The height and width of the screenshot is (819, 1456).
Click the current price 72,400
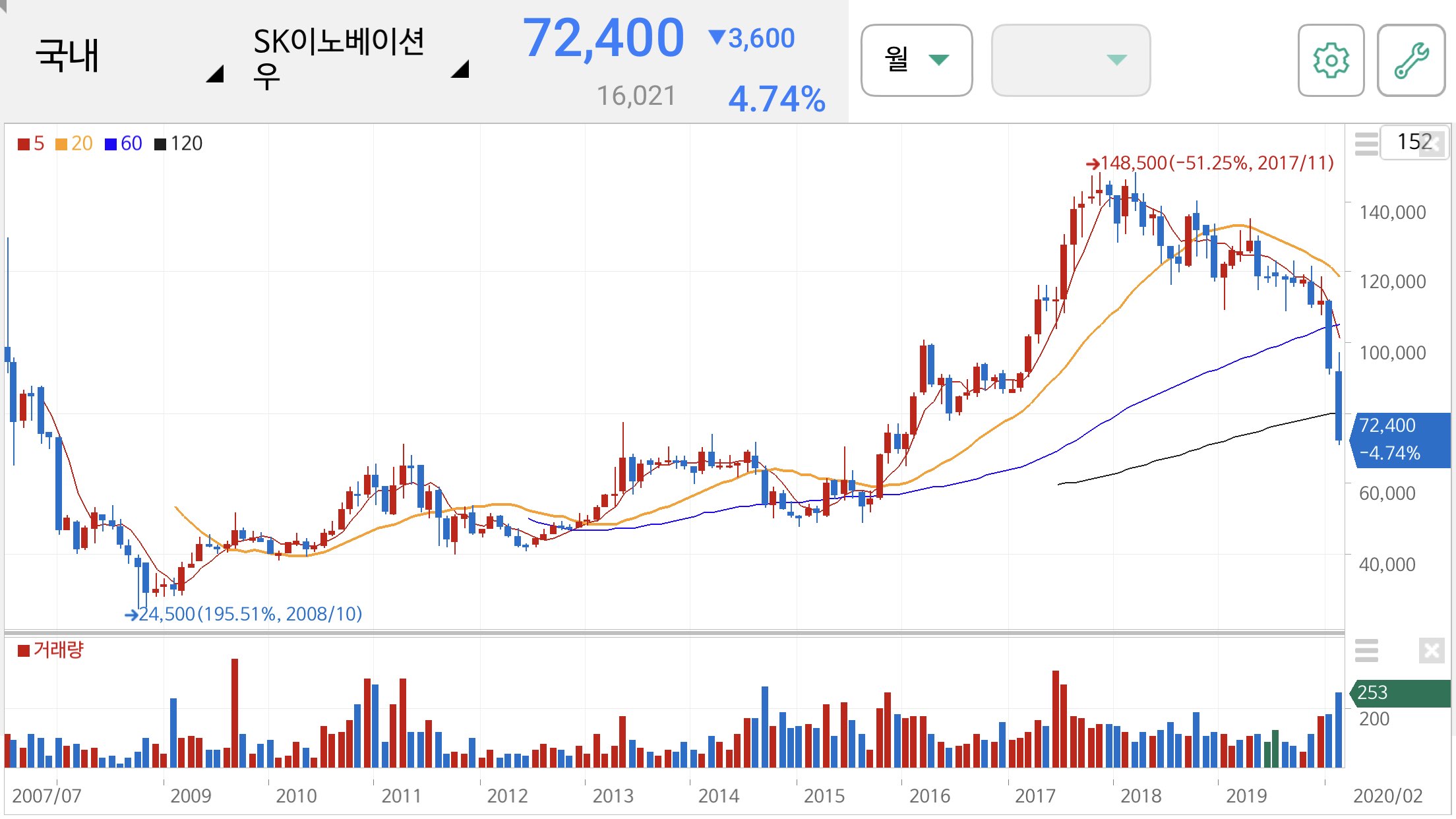(603, 38)
